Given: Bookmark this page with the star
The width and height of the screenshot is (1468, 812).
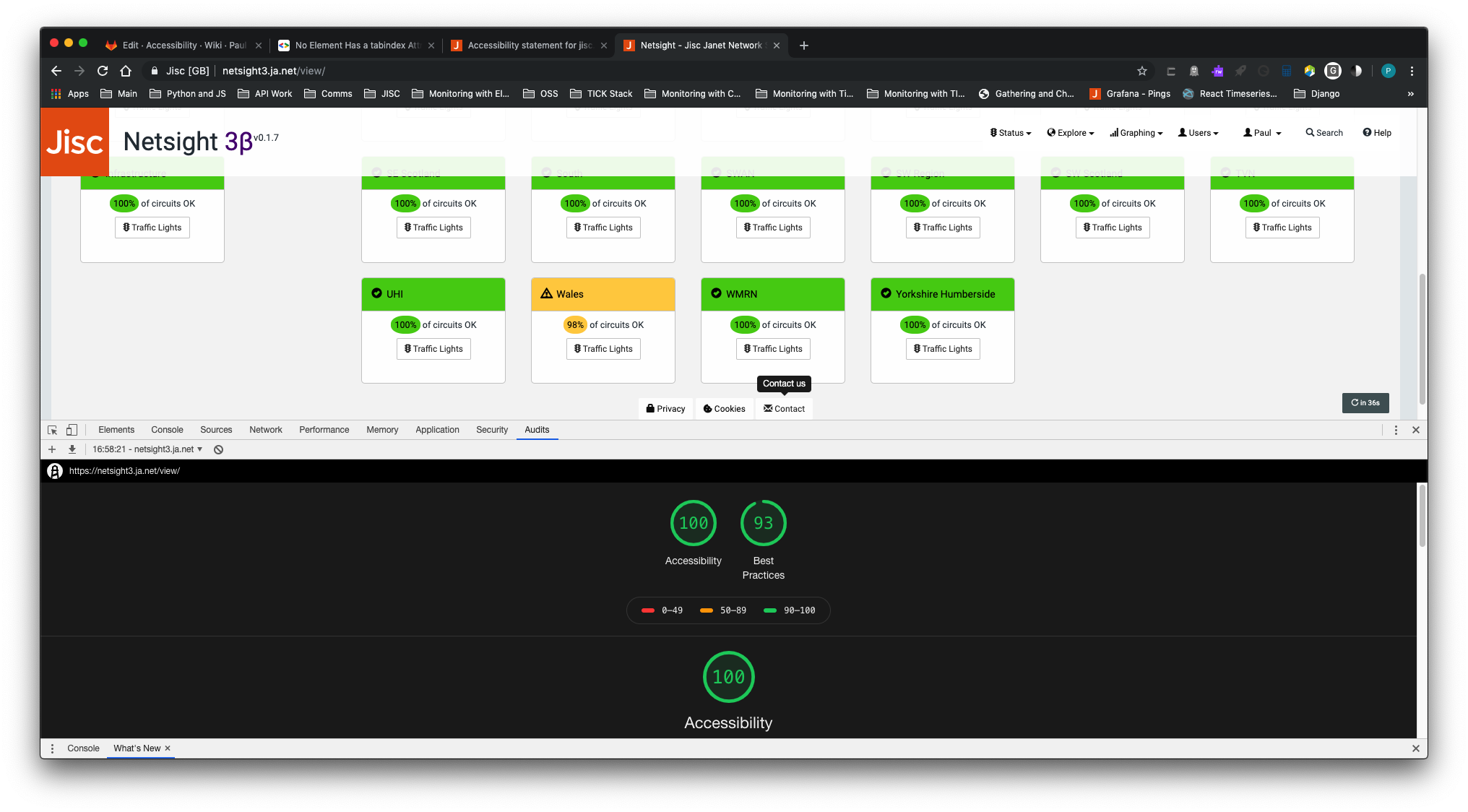Looking at the screenshot, I should click(1141, 71).
